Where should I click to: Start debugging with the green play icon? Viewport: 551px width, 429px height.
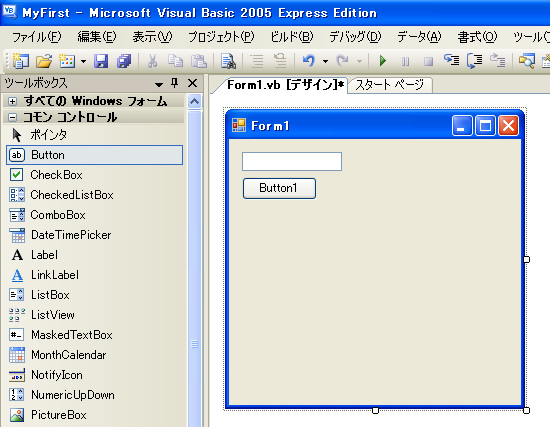(383, 61)
